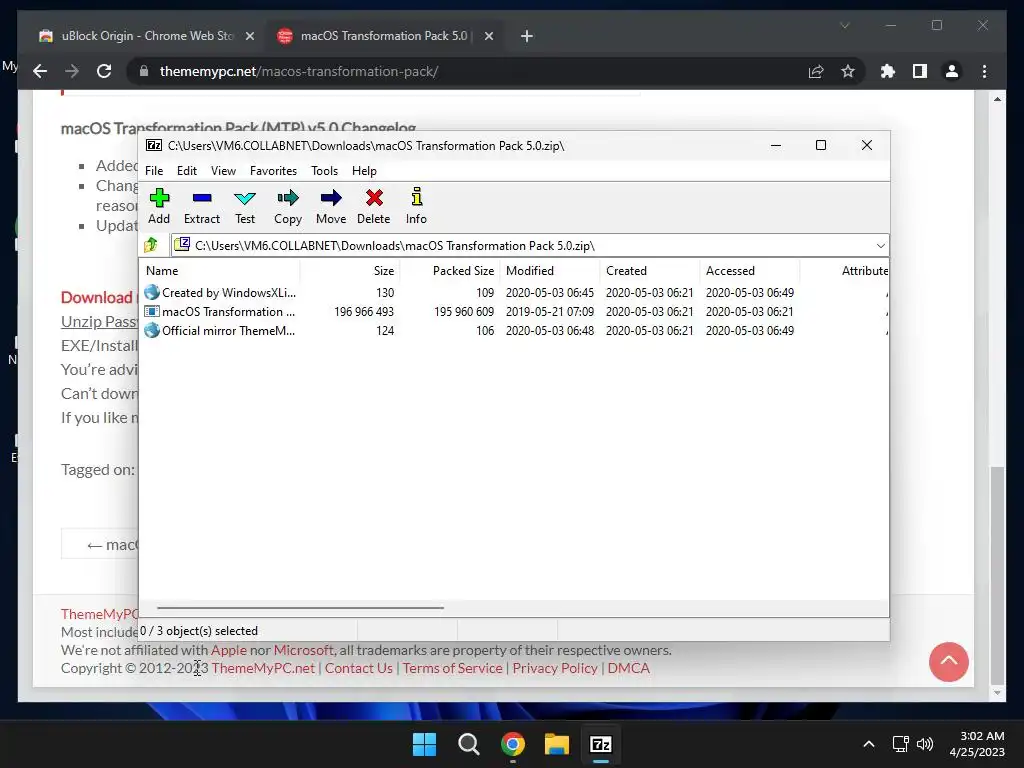Open the Help menu in 7-Zip
This screenshot has width=1024, height=768.
pos(364,170)
